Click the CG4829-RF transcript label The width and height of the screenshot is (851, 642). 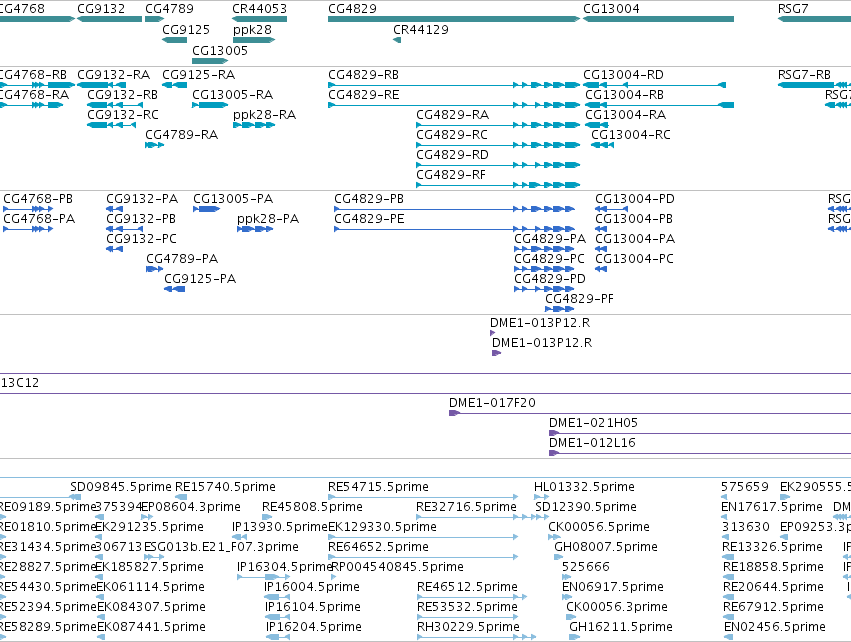[451, 175]
